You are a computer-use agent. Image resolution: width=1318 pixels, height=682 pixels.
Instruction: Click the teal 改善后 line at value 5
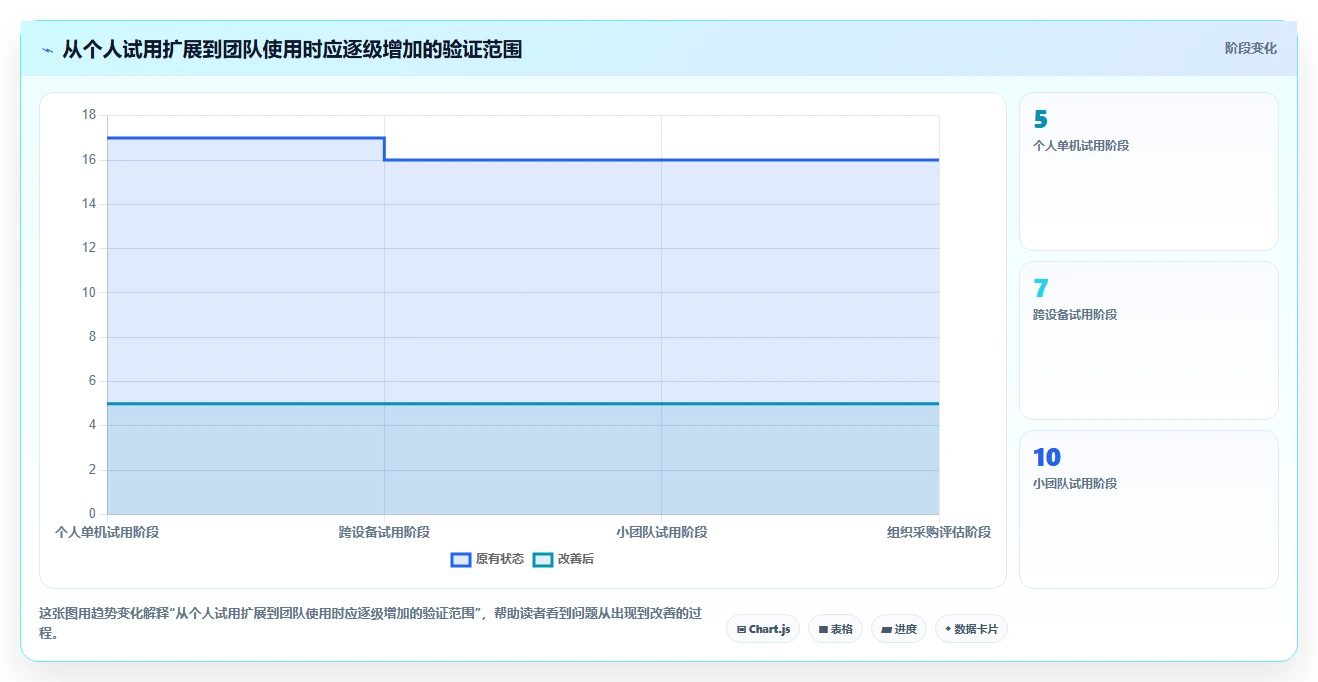[x=523, y=403]
